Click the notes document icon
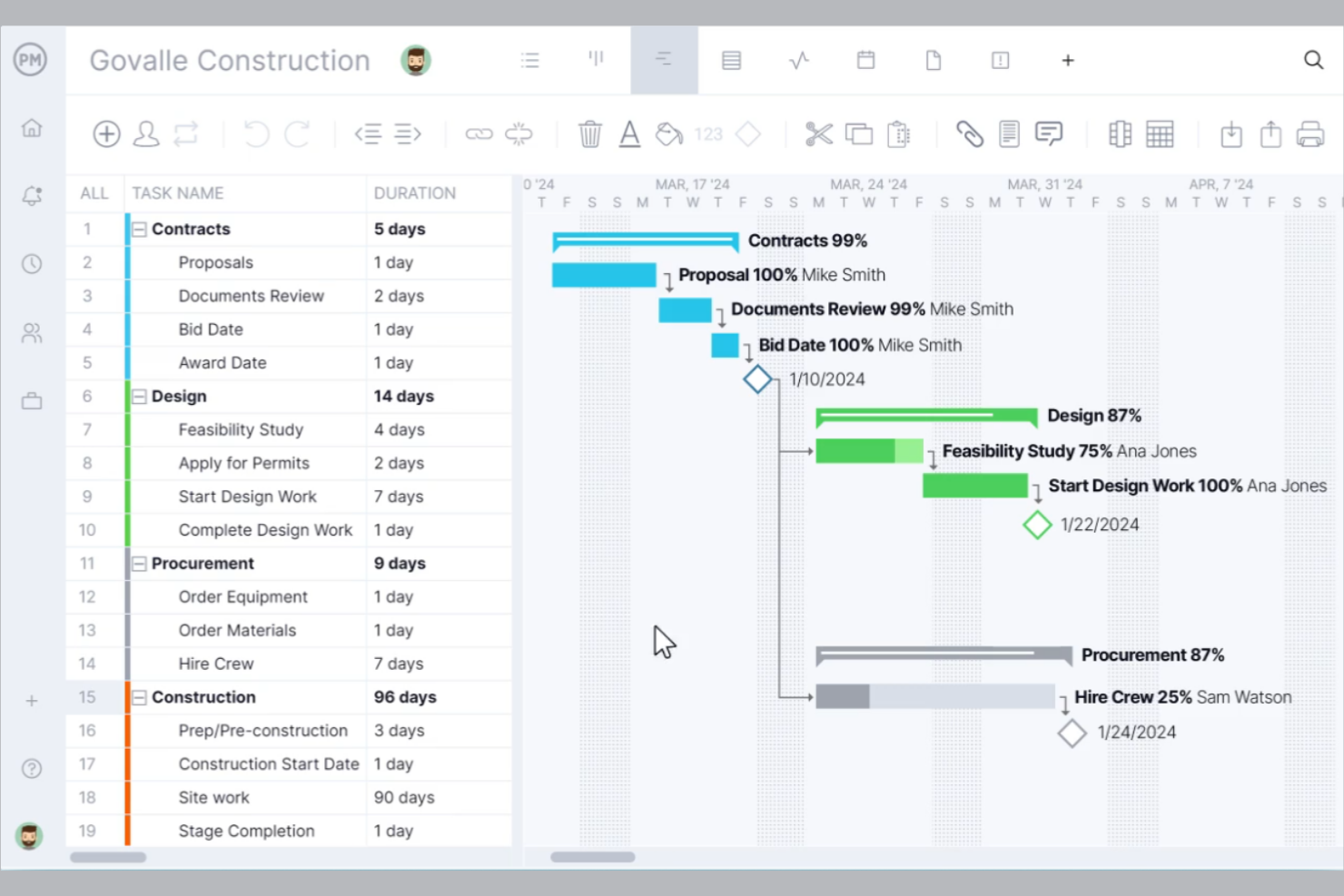Viewport: 1344px width, 896px height. pyautogui.click(x=1009, y=134)
